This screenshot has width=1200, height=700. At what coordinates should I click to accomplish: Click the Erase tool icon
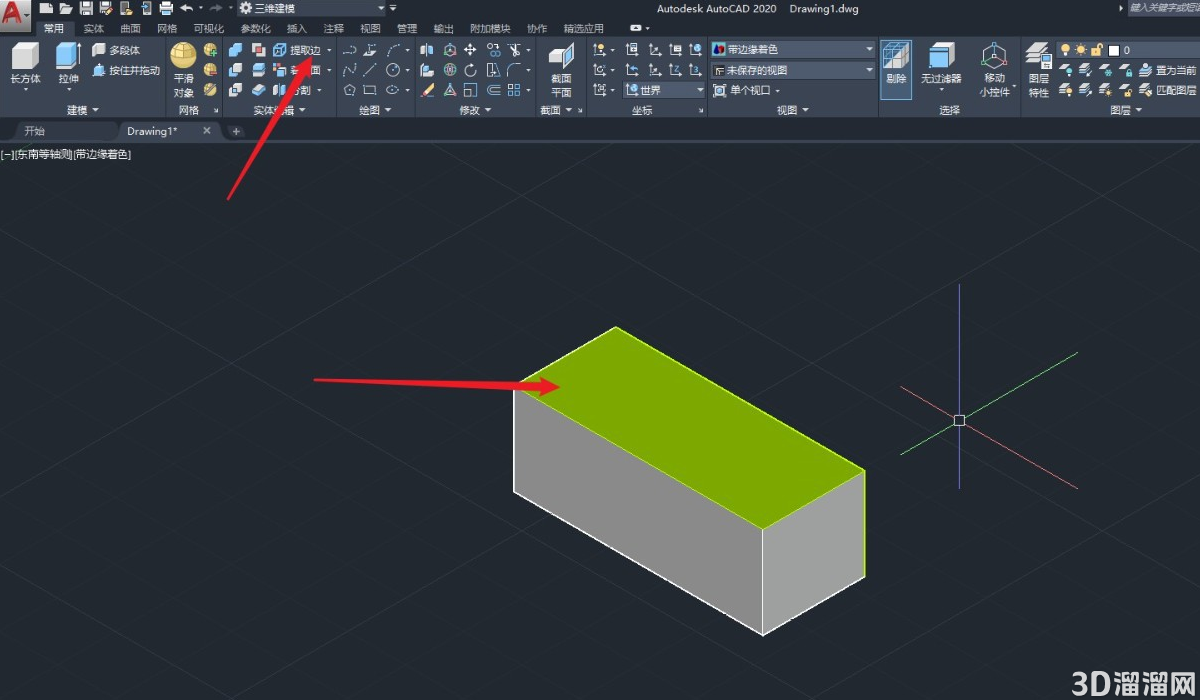tap(428, 90)
